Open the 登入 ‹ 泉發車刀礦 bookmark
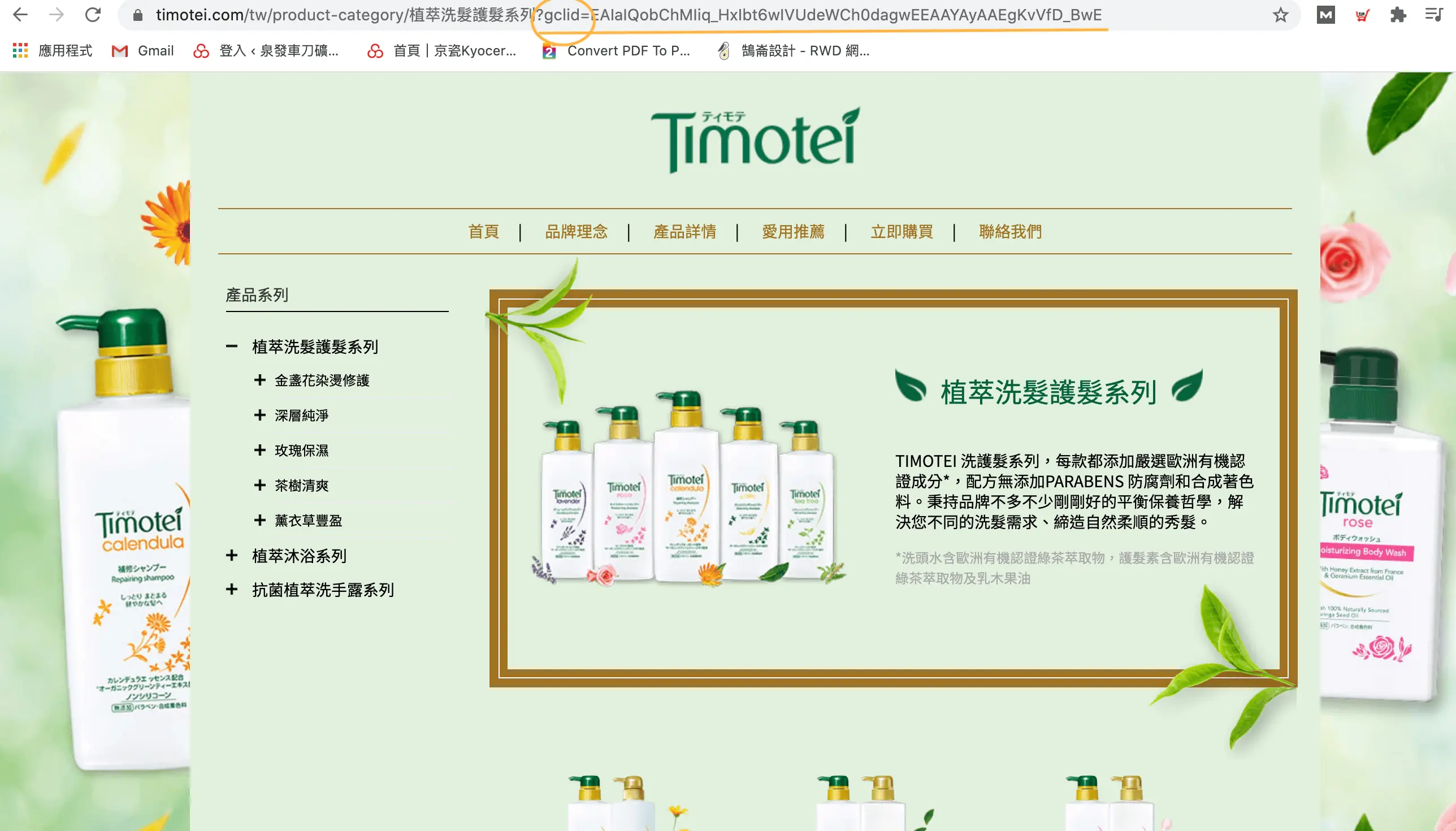The width and height of the screenshot is (1456, 831). click(x=266, y=51)
